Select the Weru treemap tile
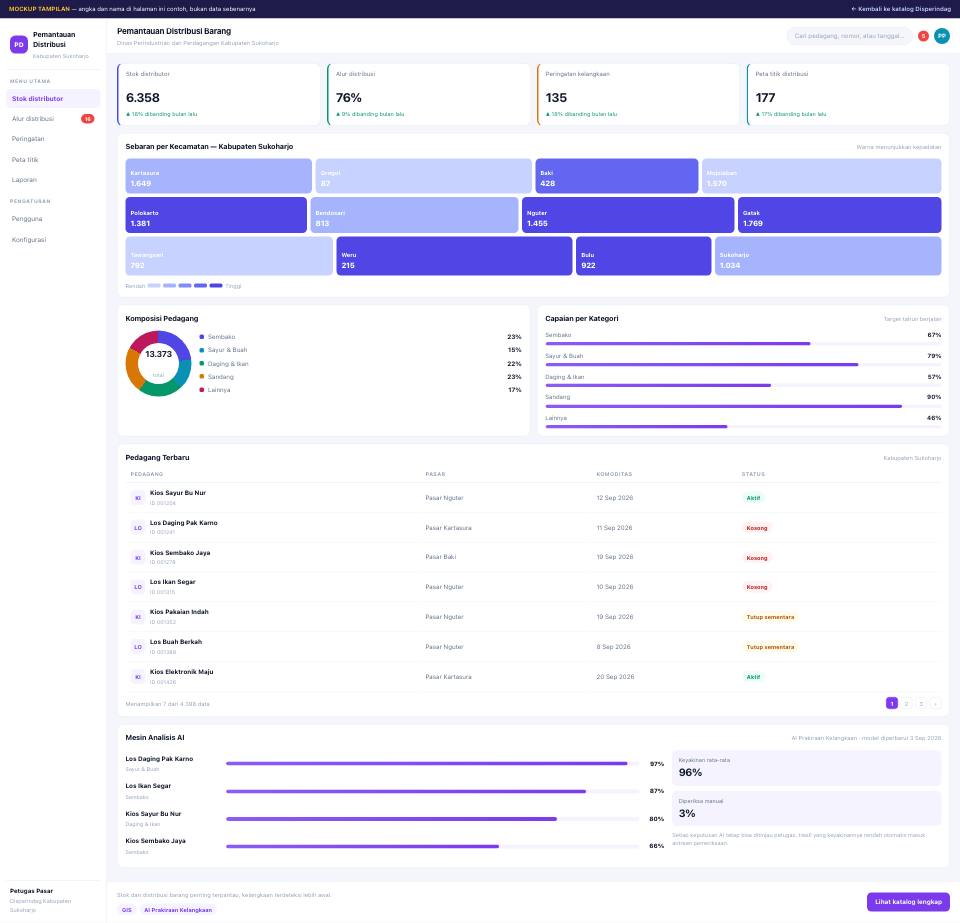 pyautogui.click(x=454, y=256)
